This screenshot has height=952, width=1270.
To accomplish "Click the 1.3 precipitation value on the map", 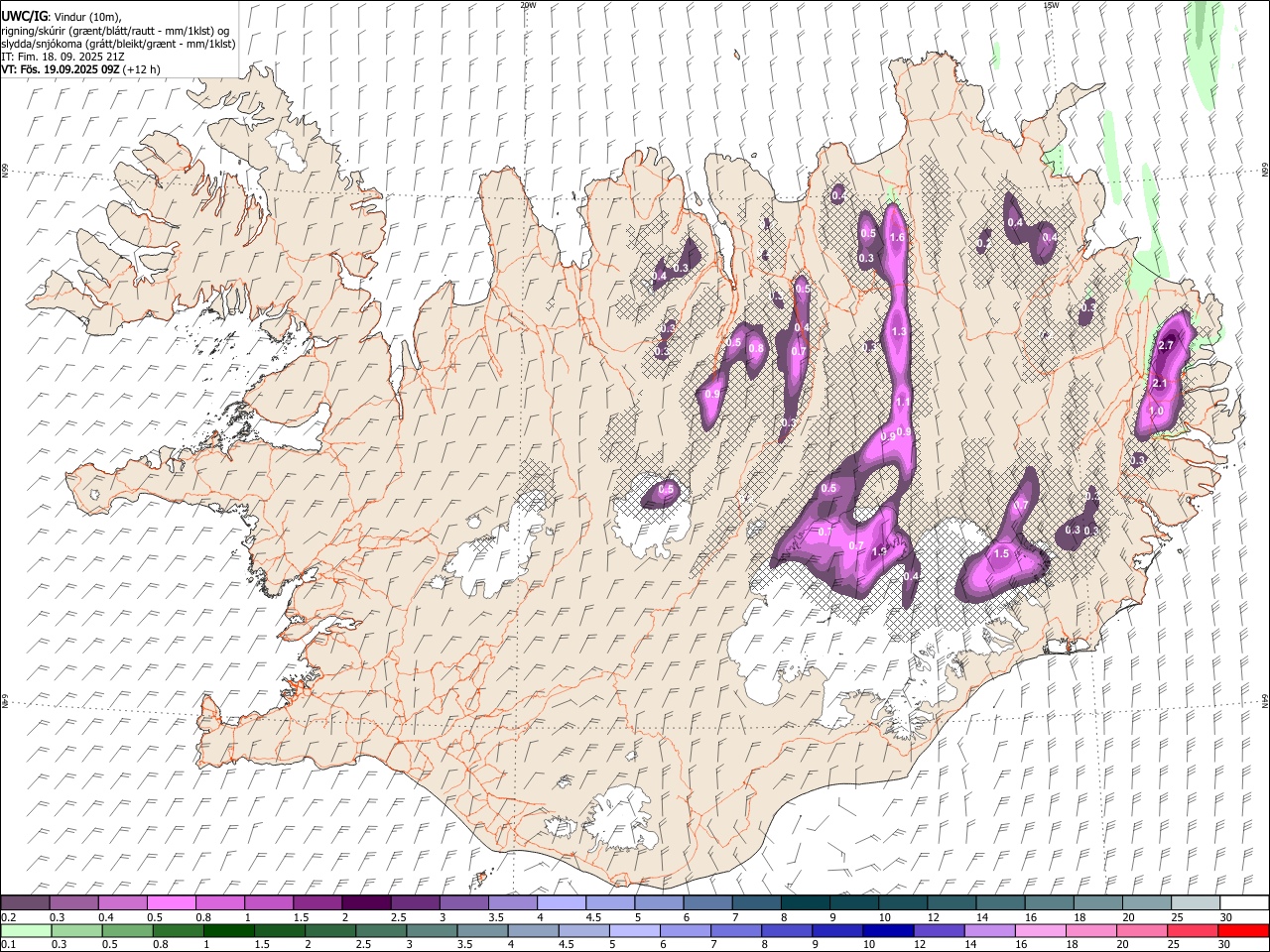I will [899, 331].
